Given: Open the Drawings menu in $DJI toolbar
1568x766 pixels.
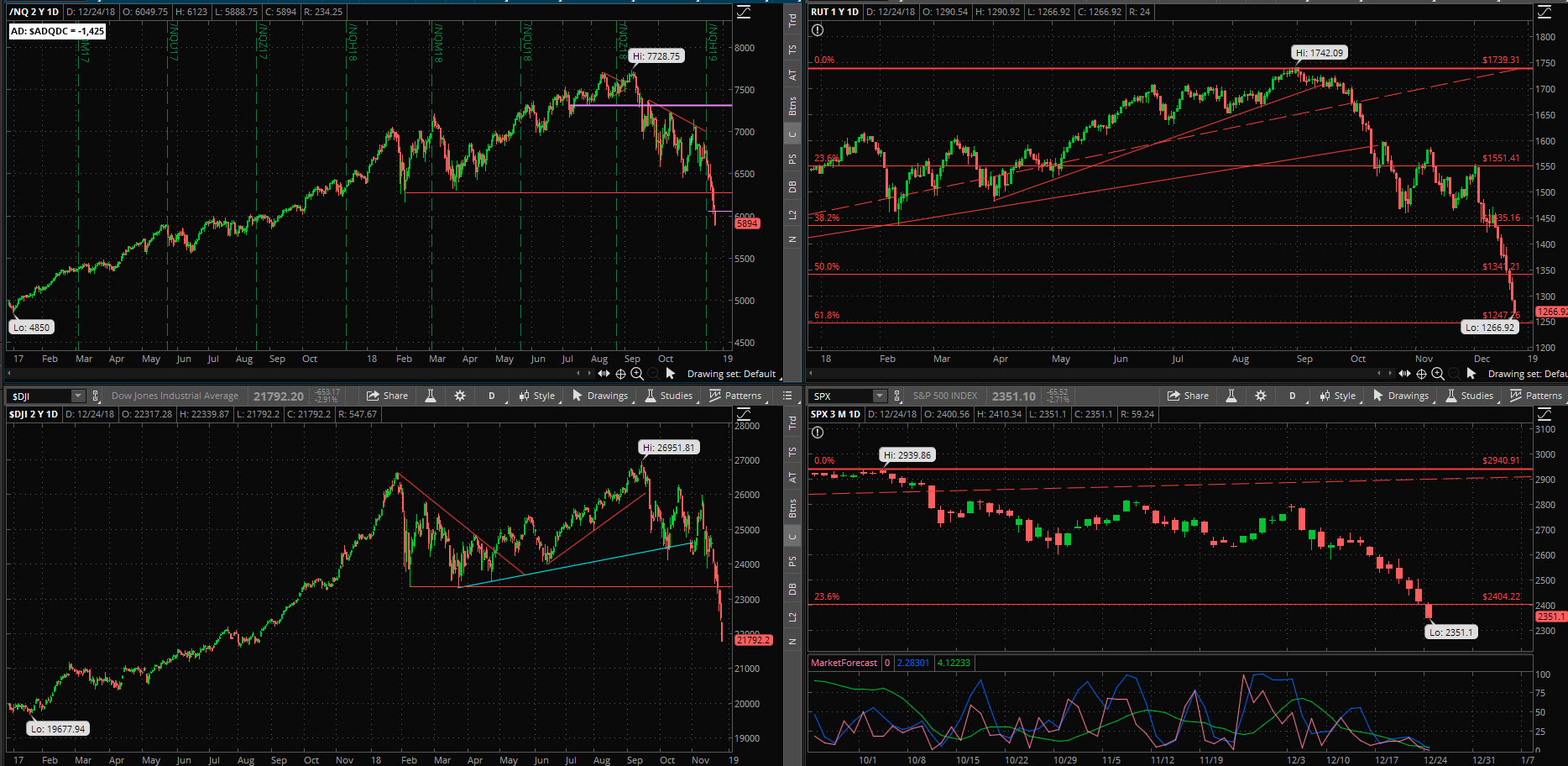Looking at the screenshot, I should pyautogui.click(x=600, y=396).
